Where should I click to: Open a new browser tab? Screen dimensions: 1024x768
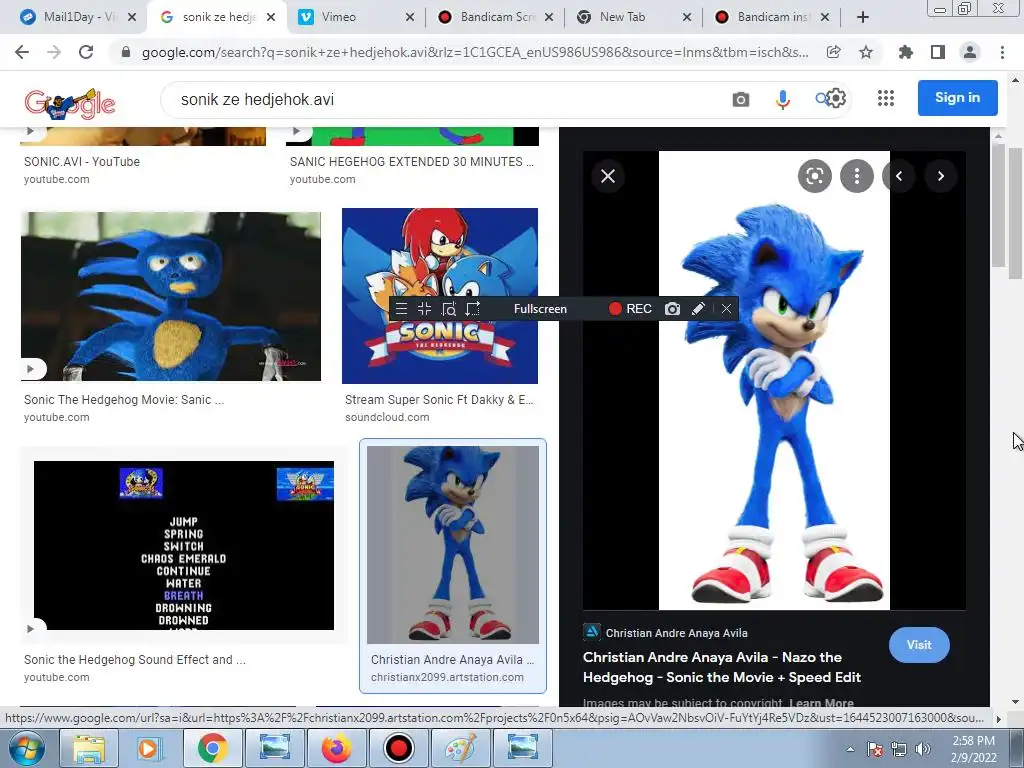[863, 17]
